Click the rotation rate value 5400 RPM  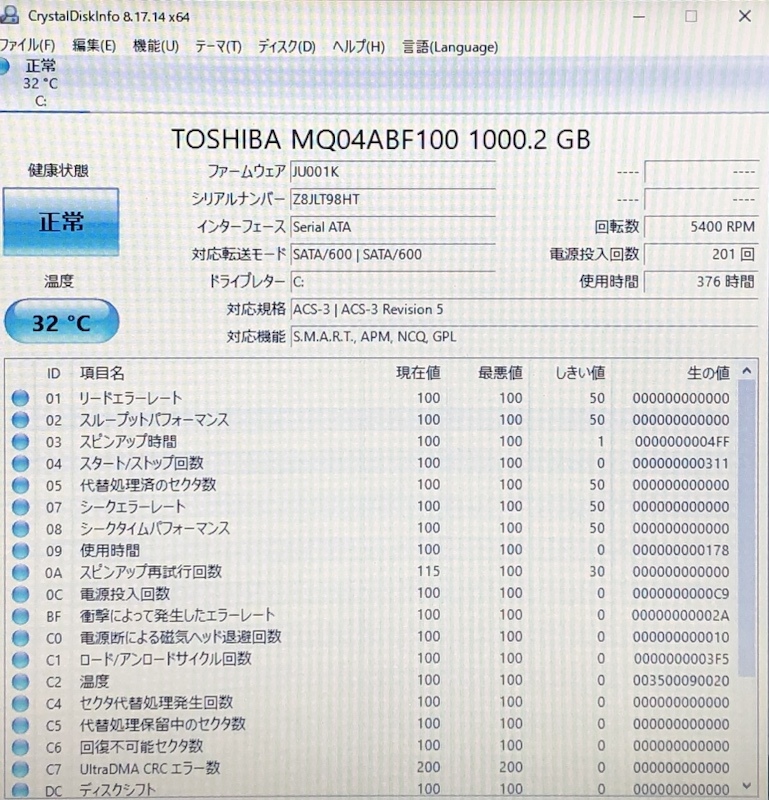(701, 227)
